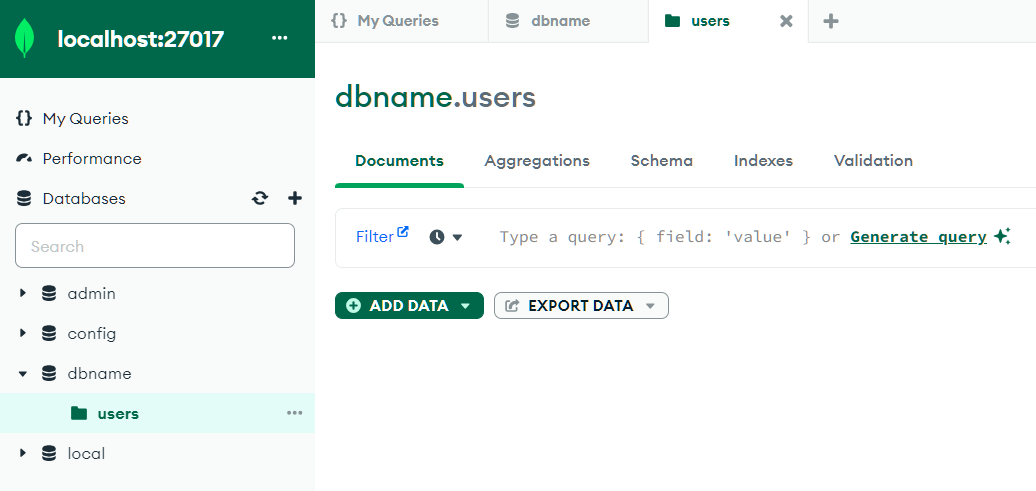Viewport: 1036px width, 491px height.
Task: Collapse the dbname database tree
Action: coord(23,374)
